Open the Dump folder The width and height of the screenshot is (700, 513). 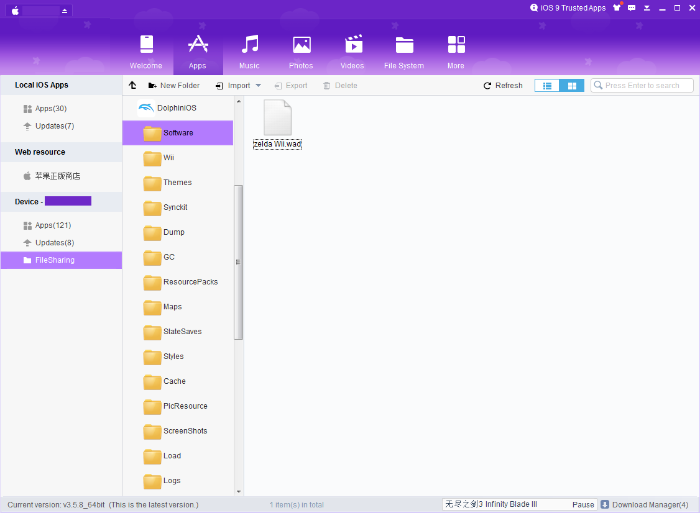click(x=178, y=232)
